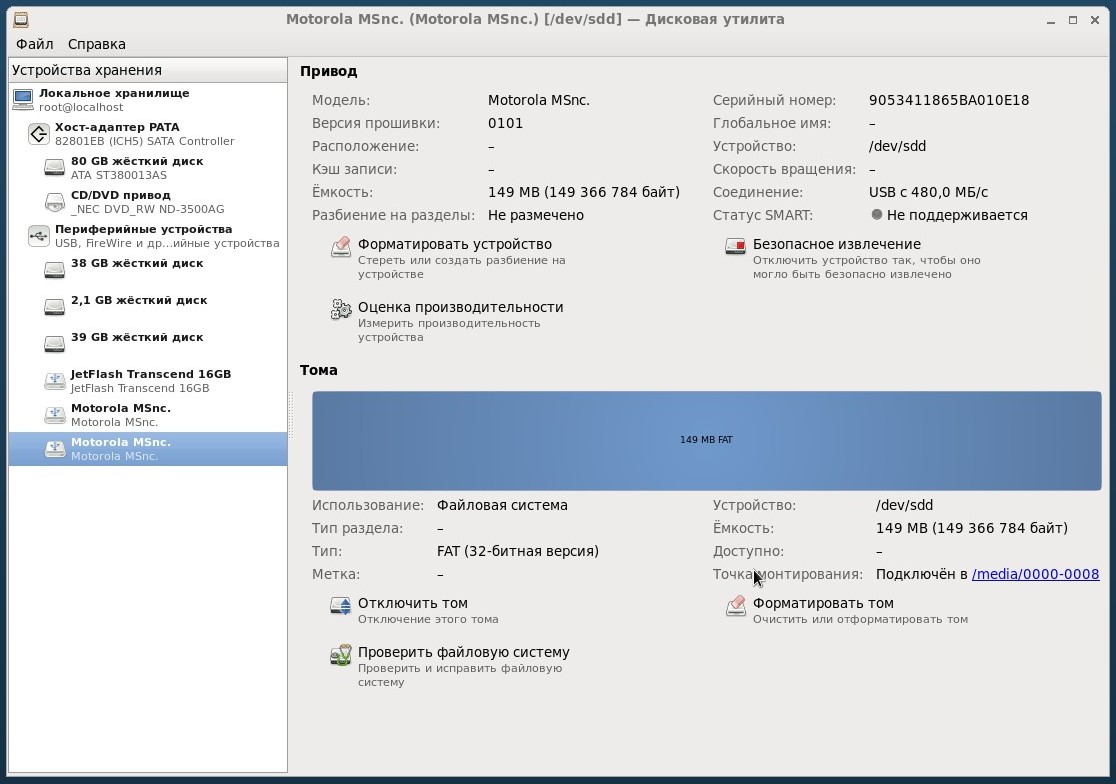Click the Не поддерживается SMART status text
The image size is (1116, 784).
pos(957,215)
